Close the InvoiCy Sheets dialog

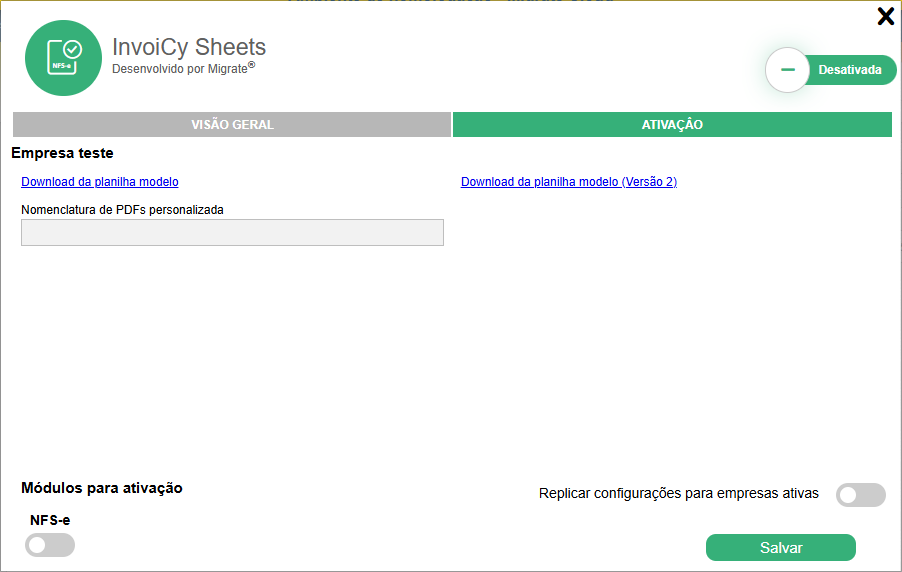click(885, 16)
